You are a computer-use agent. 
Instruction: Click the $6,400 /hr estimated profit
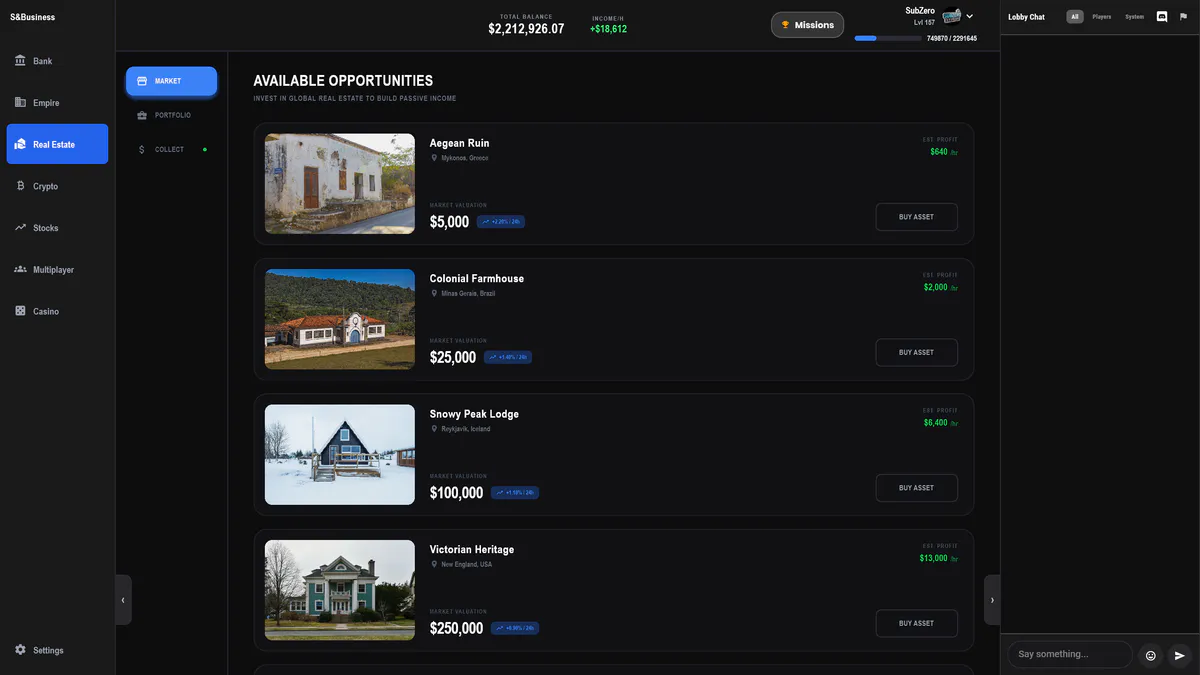point(941,423)
